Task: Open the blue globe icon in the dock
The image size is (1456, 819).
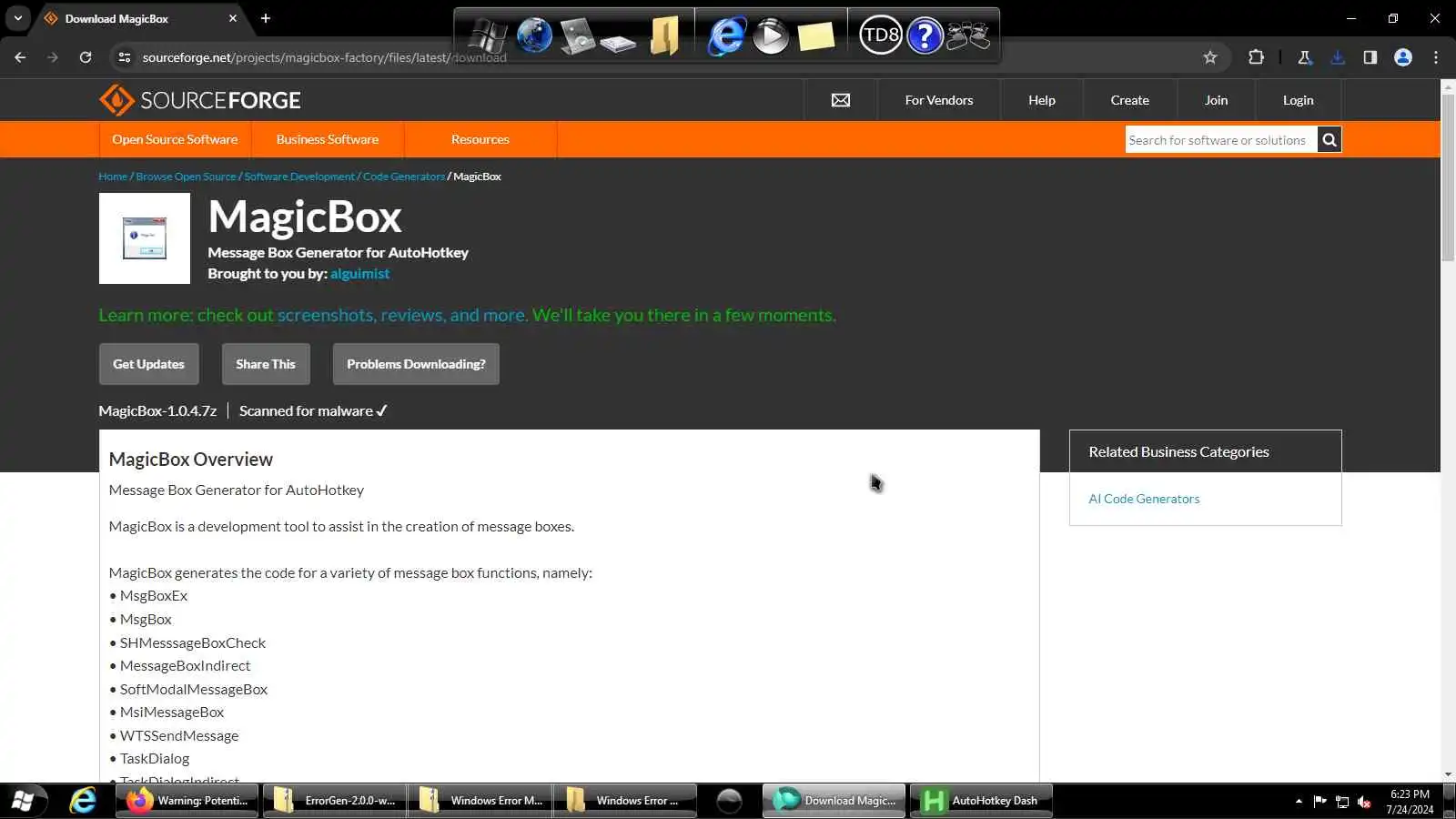Action: [x=534, y=35]
